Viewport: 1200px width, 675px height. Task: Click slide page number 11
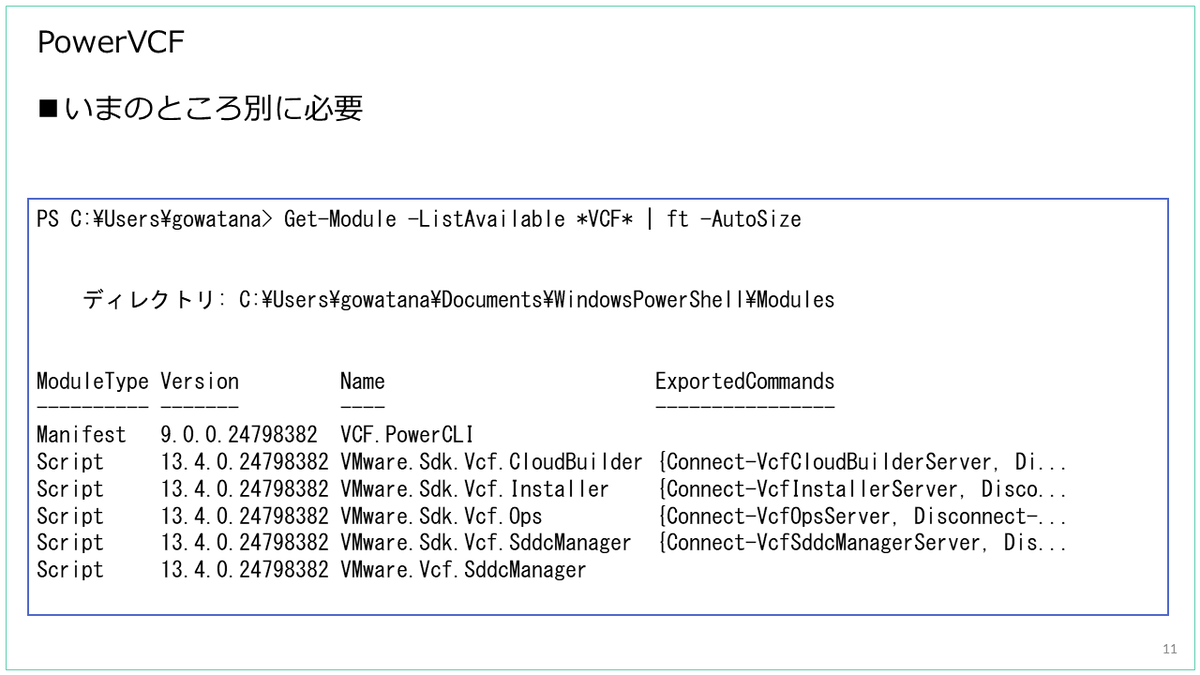tap(1169, 650)
